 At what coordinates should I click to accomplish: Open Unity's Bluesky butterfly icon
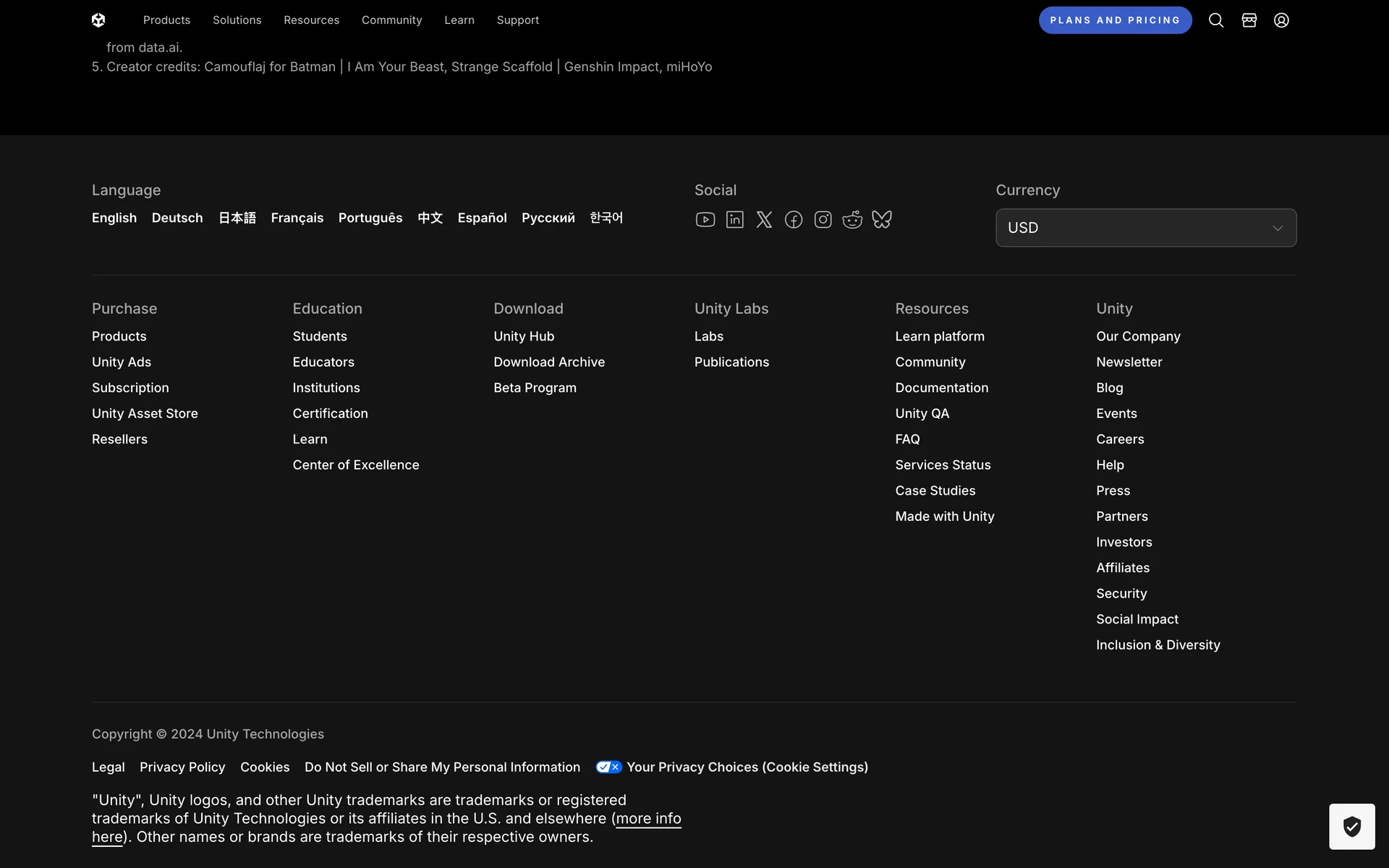882,219
